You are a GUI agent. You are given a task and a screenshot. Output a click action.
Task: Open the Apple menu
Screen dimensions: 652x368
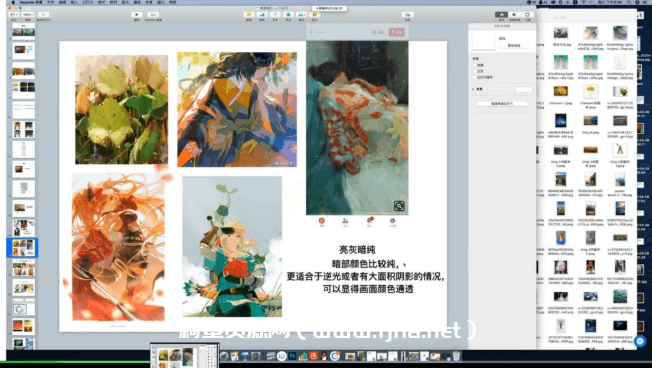(x=13, y=2)
